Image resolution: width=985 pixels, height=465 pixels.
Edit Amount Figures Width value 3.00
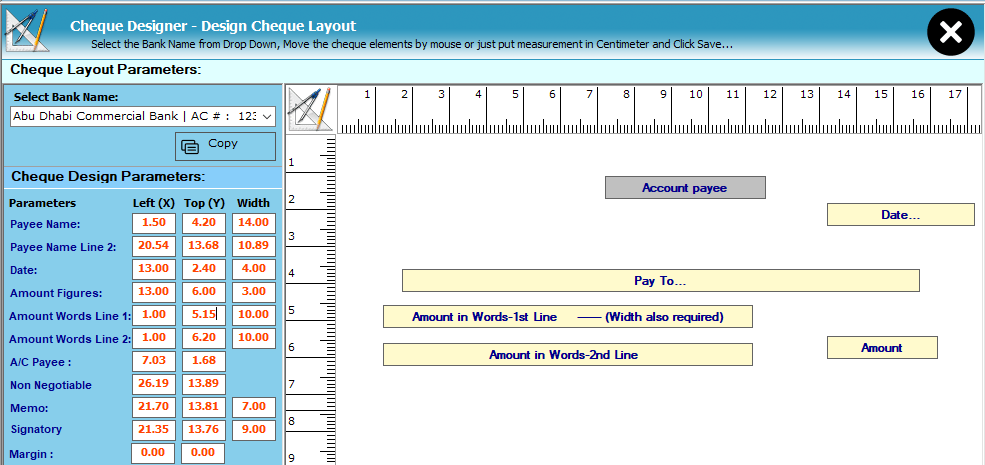pyautogui.click(x=254, y=292)
